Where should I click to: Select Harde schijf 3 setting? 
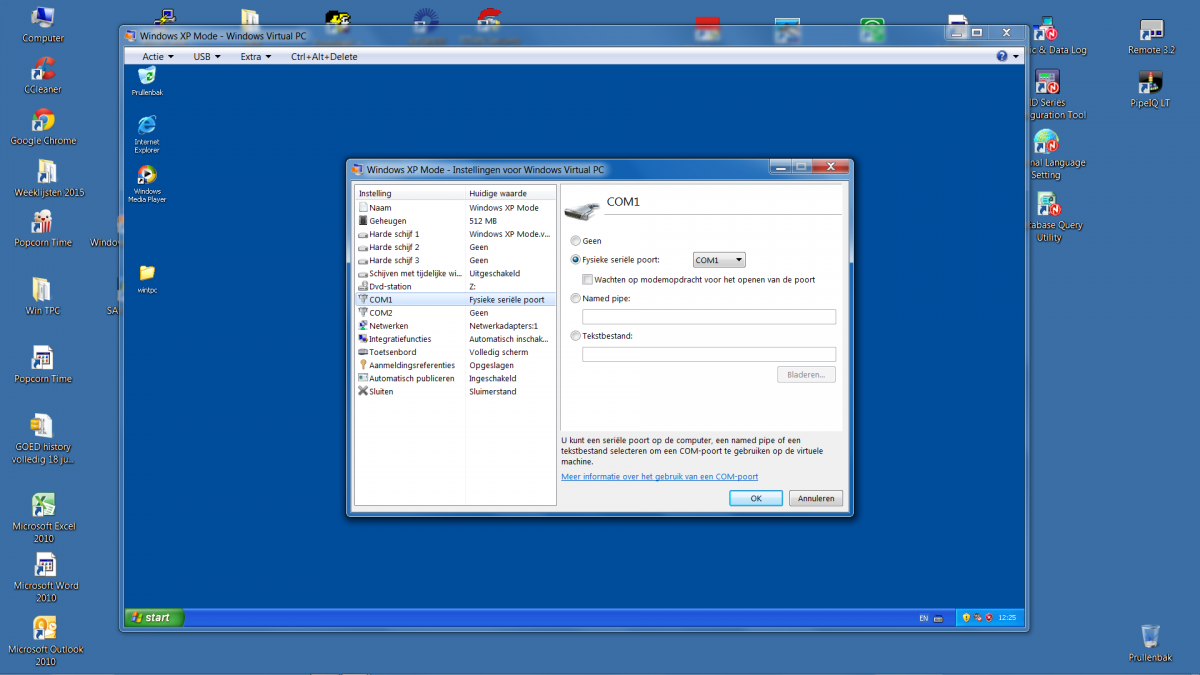[x=455, y=260]
